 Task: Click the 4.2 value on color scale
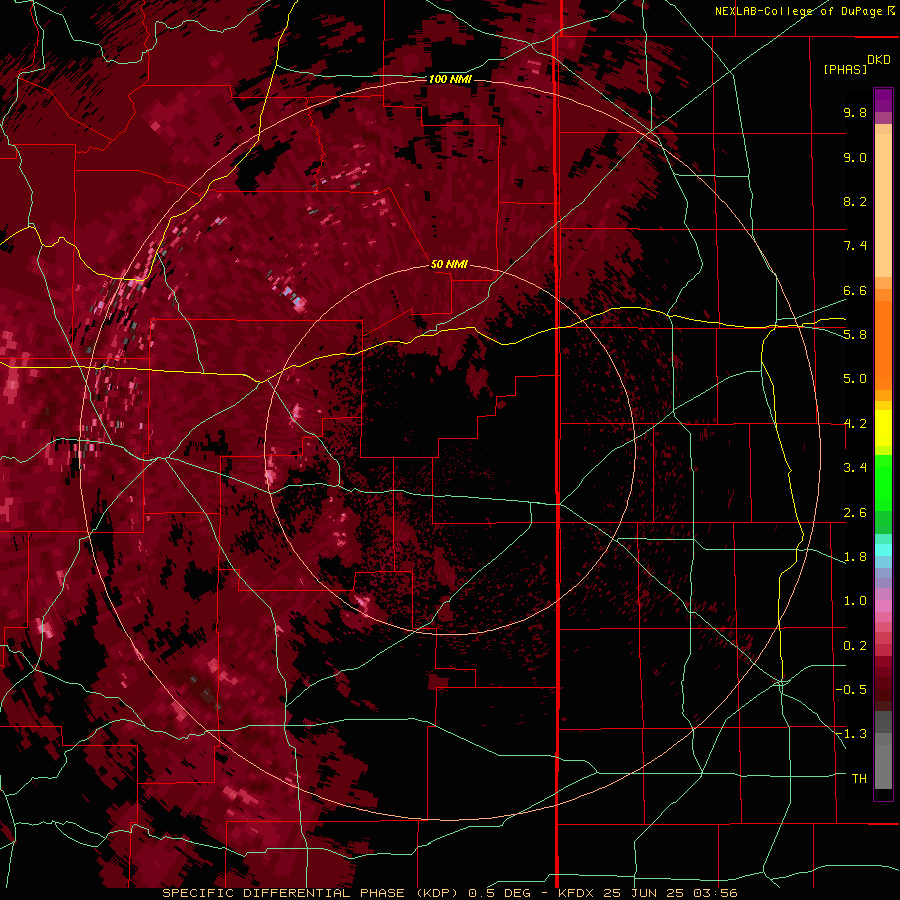[x=855, y=424]
